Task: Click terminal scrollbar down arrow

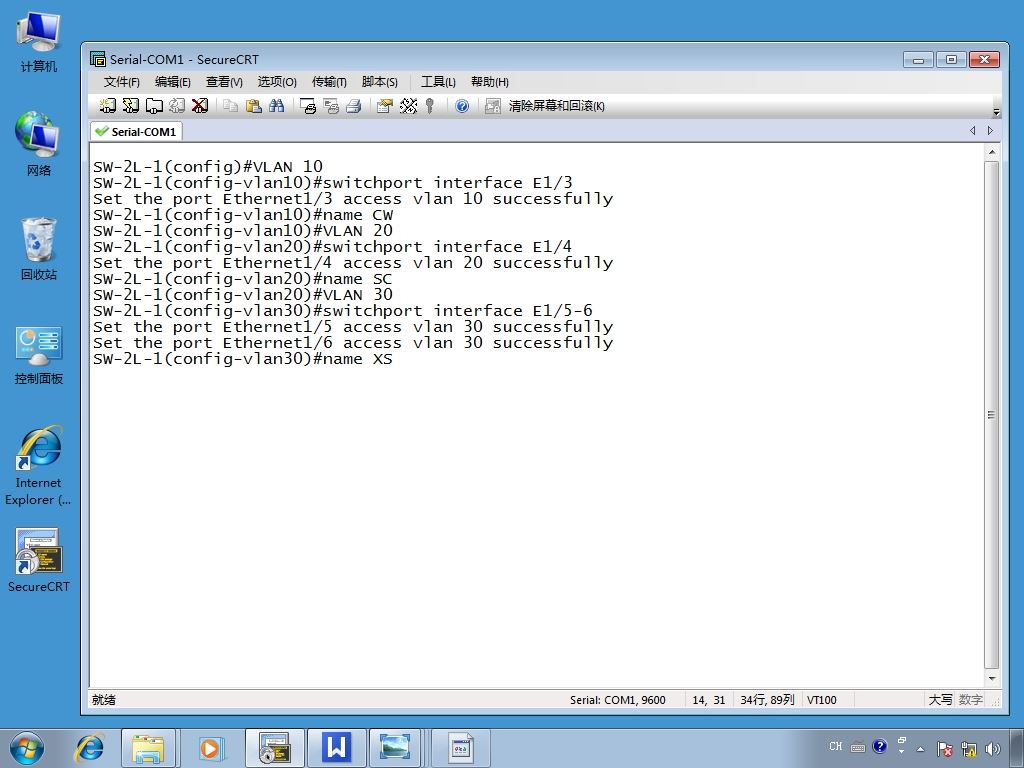Action: 991,679
